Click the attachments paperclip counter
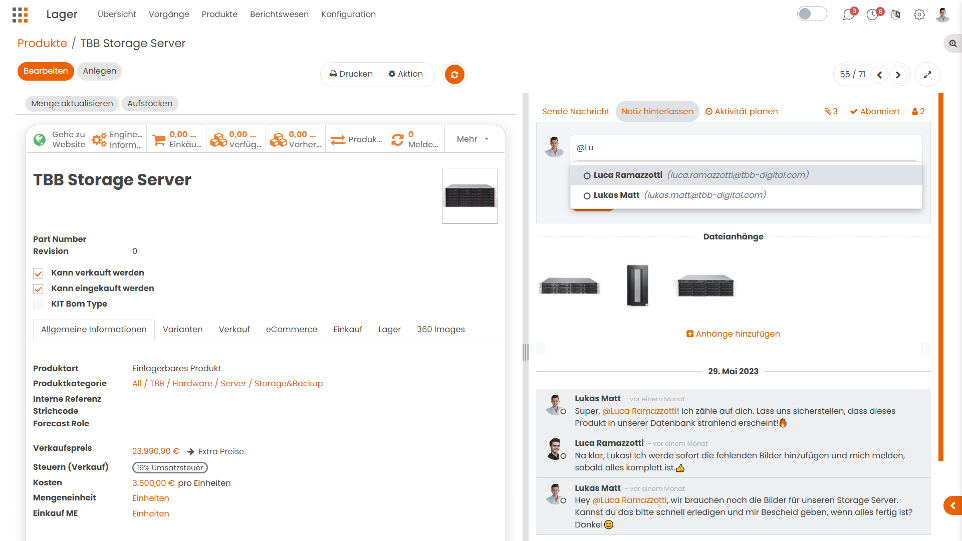The width and height of the screenshot is (962, 541). click(831, 112)
